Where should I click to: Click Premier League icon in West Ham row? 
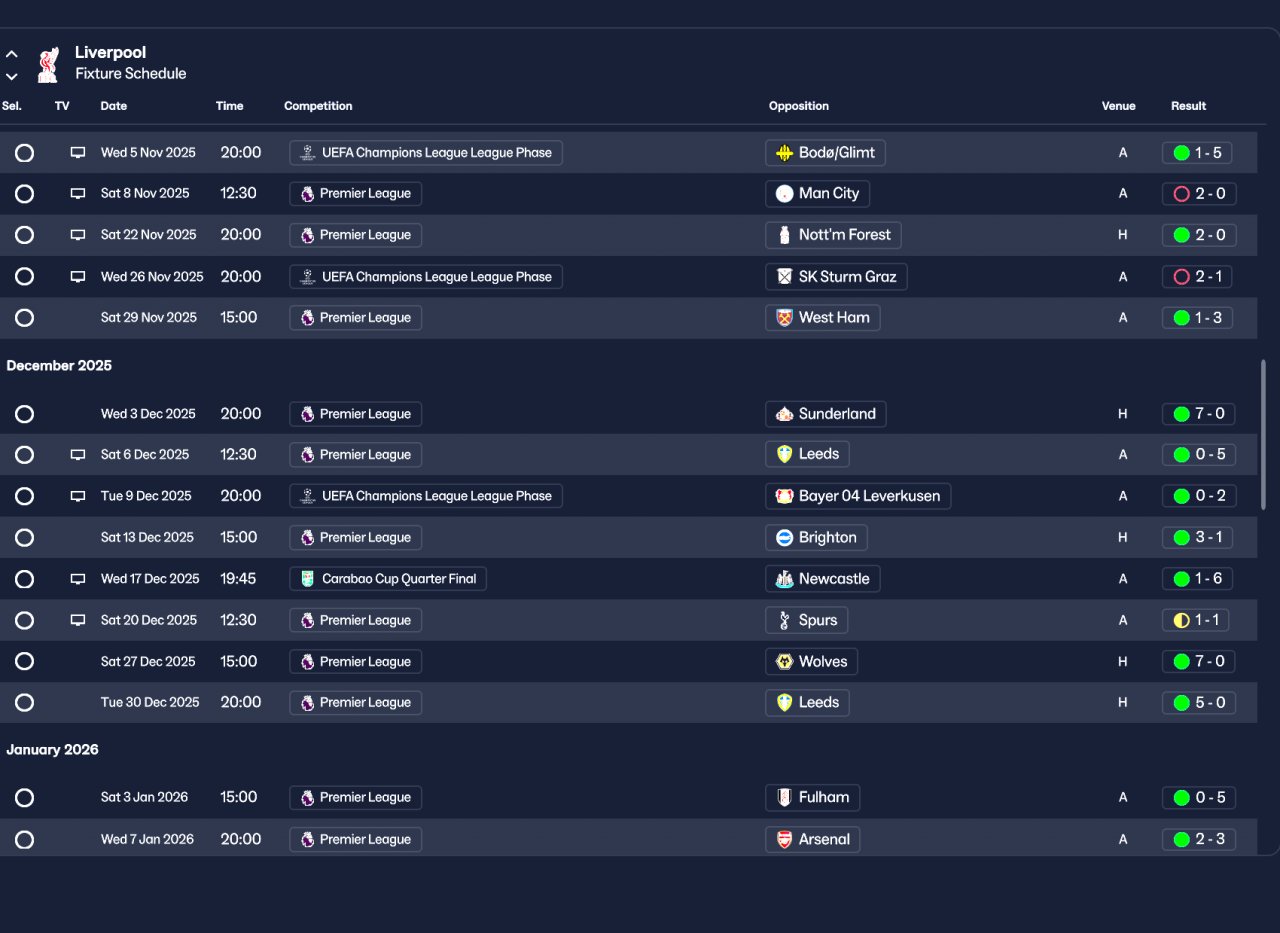click(307, 318)
